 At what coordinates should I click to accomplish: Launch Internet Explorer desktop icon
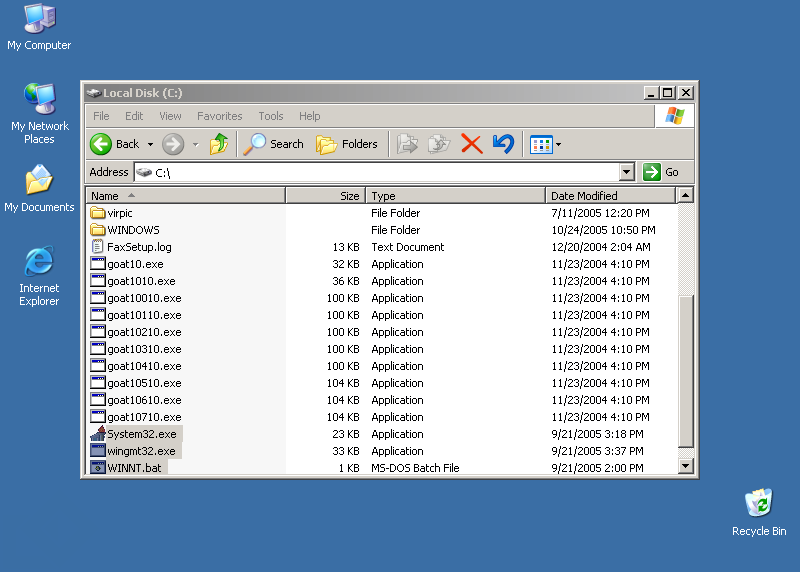click(x=39, y=261)
